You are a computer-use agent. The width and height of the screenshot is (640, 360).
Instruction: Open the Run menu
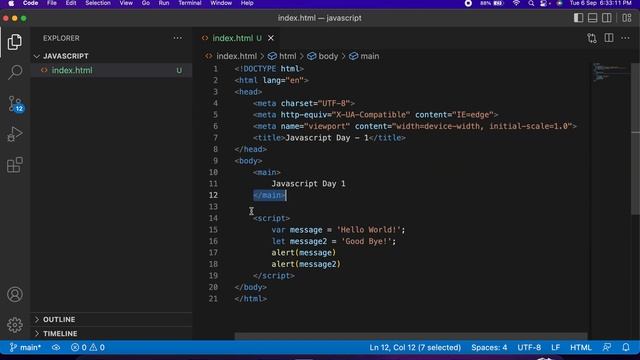pos(164,3)
